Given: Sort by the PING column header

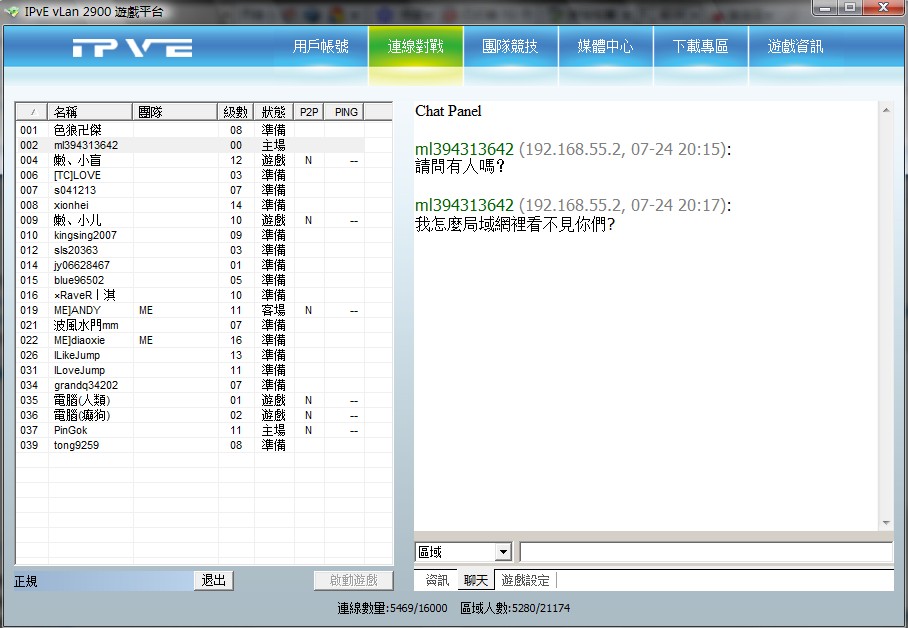Looking at the screenshot, I should [346, 112].
